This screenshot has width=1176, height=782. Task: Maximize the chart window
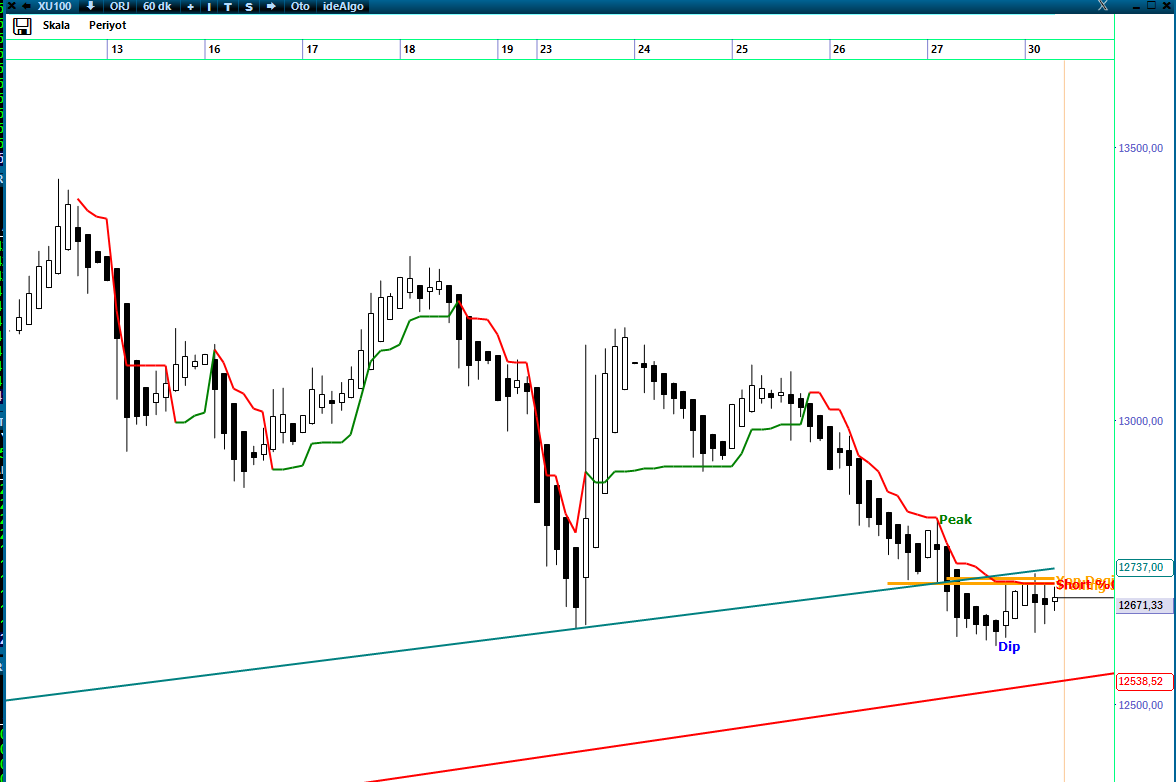coord(1152,5)
